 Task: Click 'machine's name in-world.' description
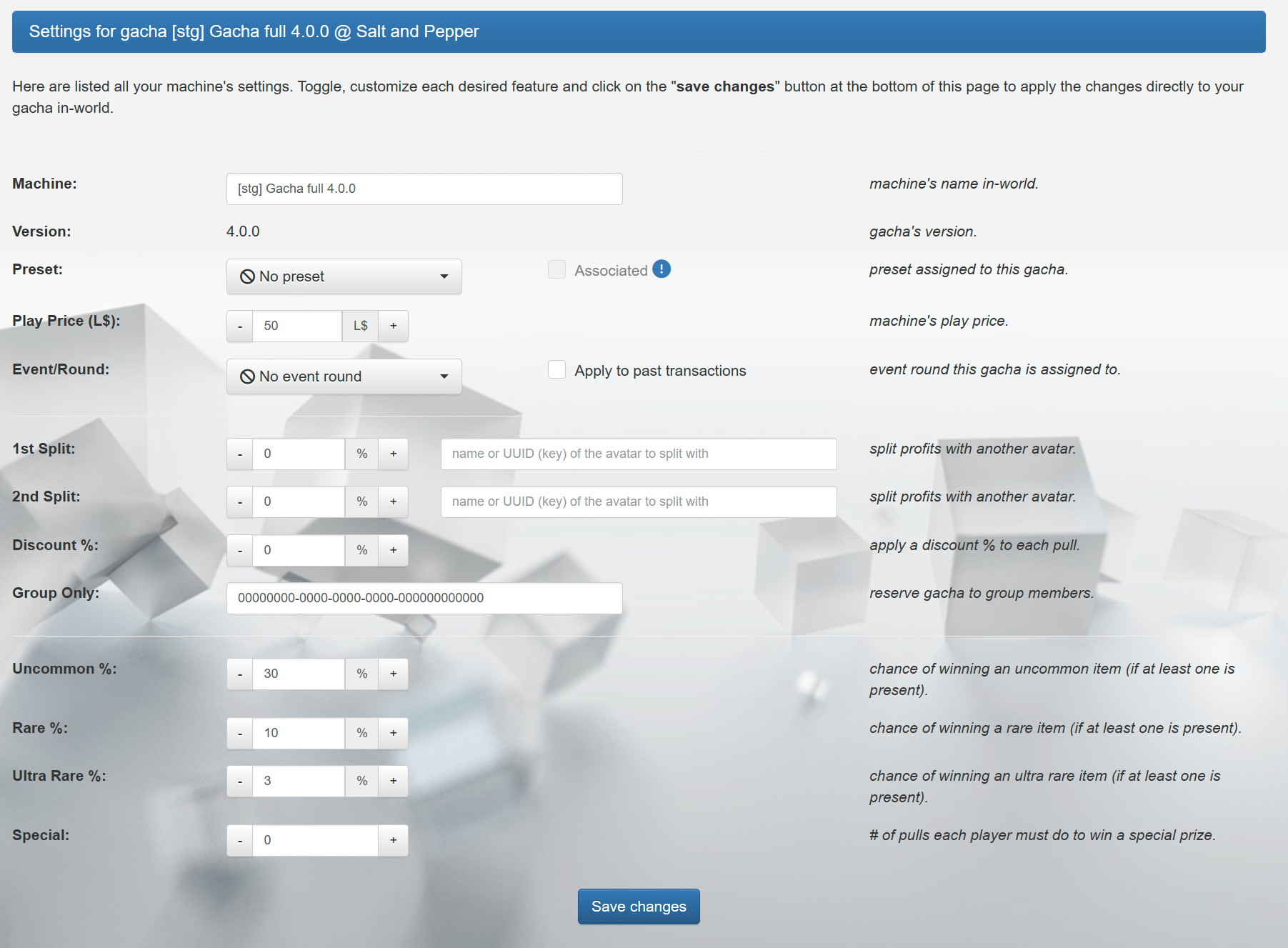954,184
